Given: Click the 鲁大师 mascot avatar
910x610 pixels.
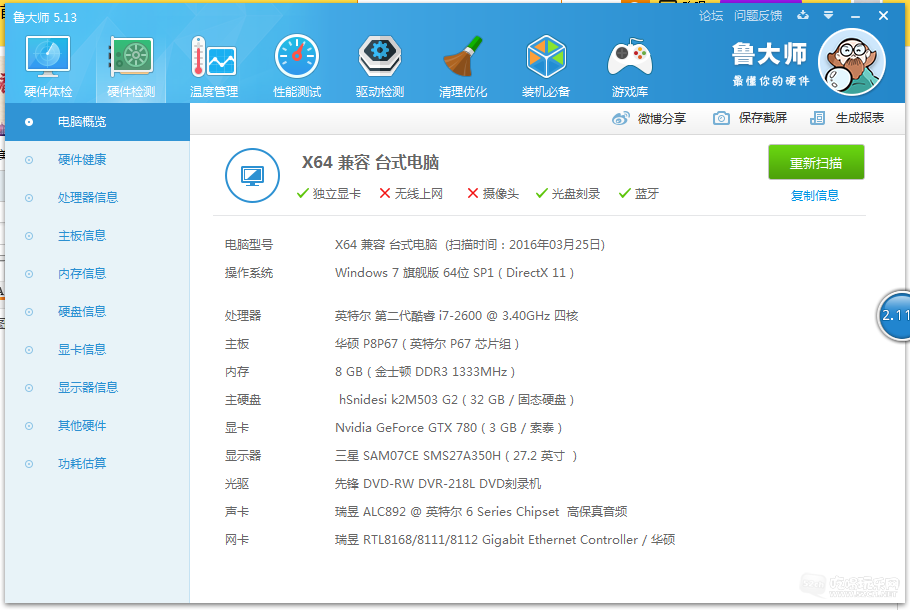Looking at the screenshot, I should click(x=852, y=62).
